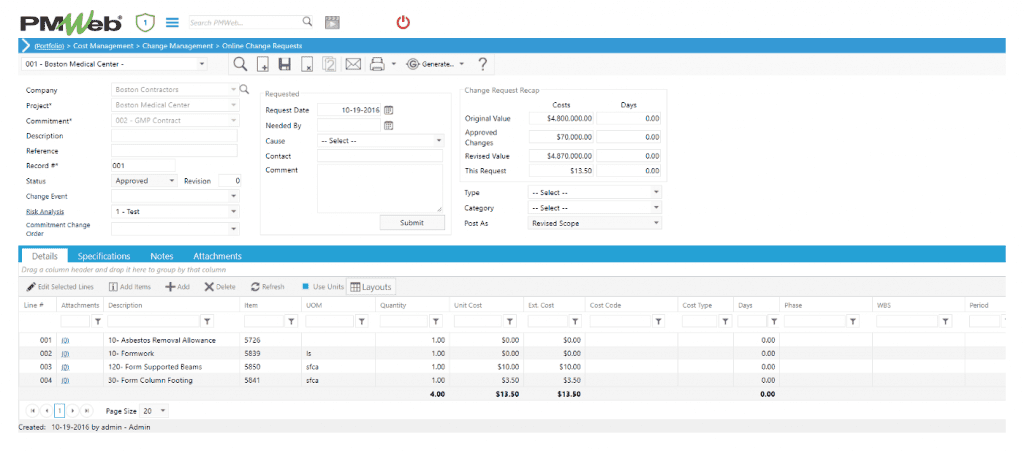This screenshot has height=453, width=1024.
Task: Click the red power logout icon
Action: [x=404, y=22]
